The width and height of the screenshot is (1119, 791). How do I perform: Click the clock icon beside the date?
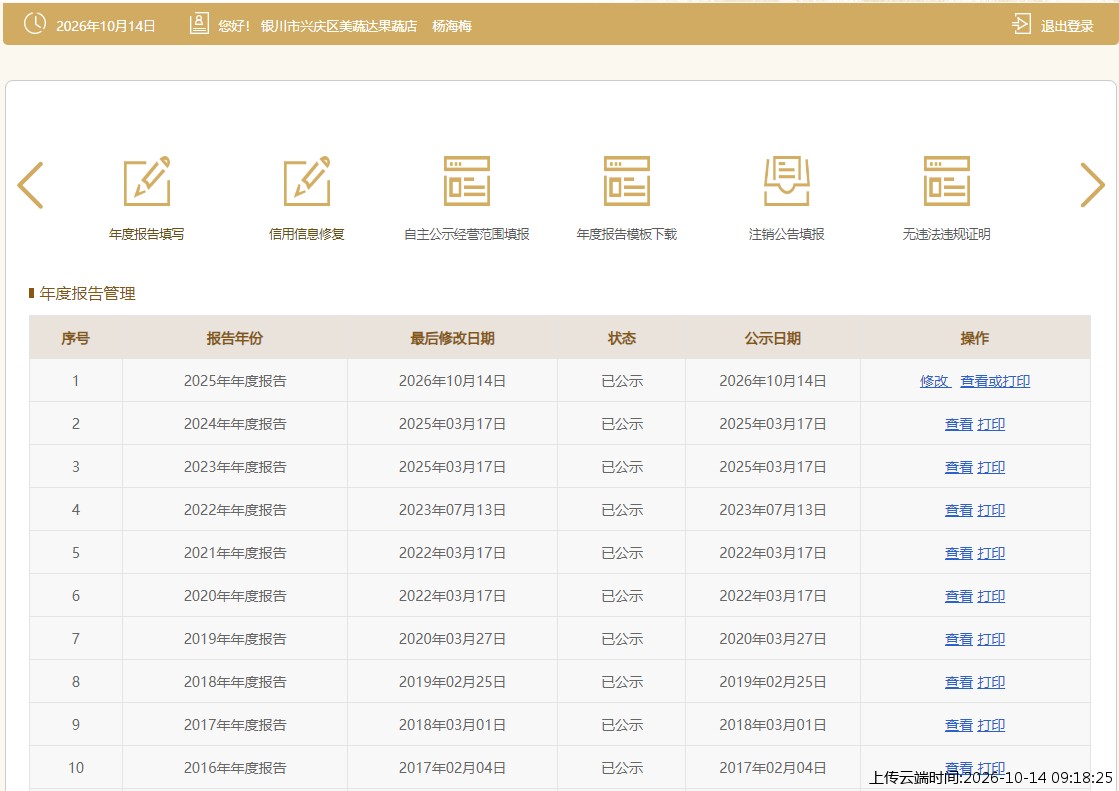pyautogui.click(x=34, y=24)
